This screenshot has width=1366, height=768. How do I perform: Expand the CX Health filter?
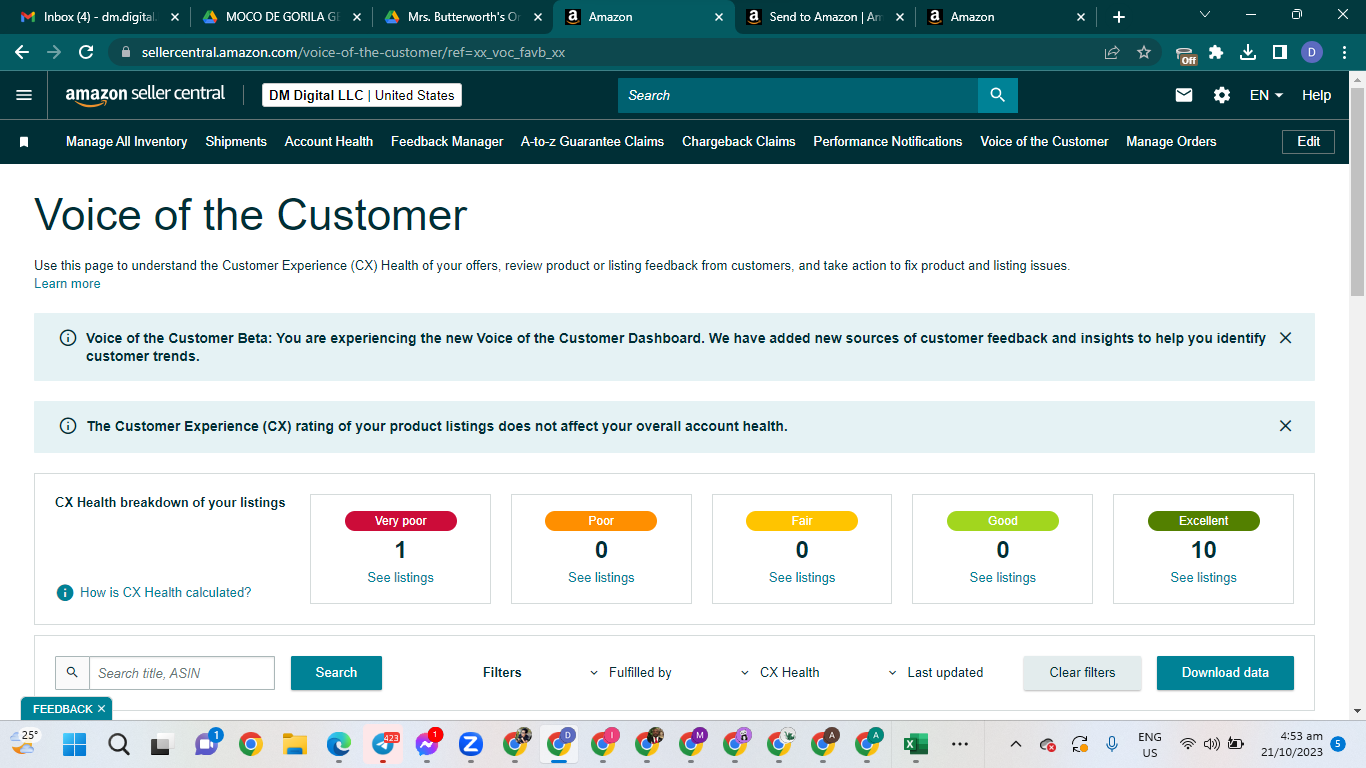click(x=780, y=673)
